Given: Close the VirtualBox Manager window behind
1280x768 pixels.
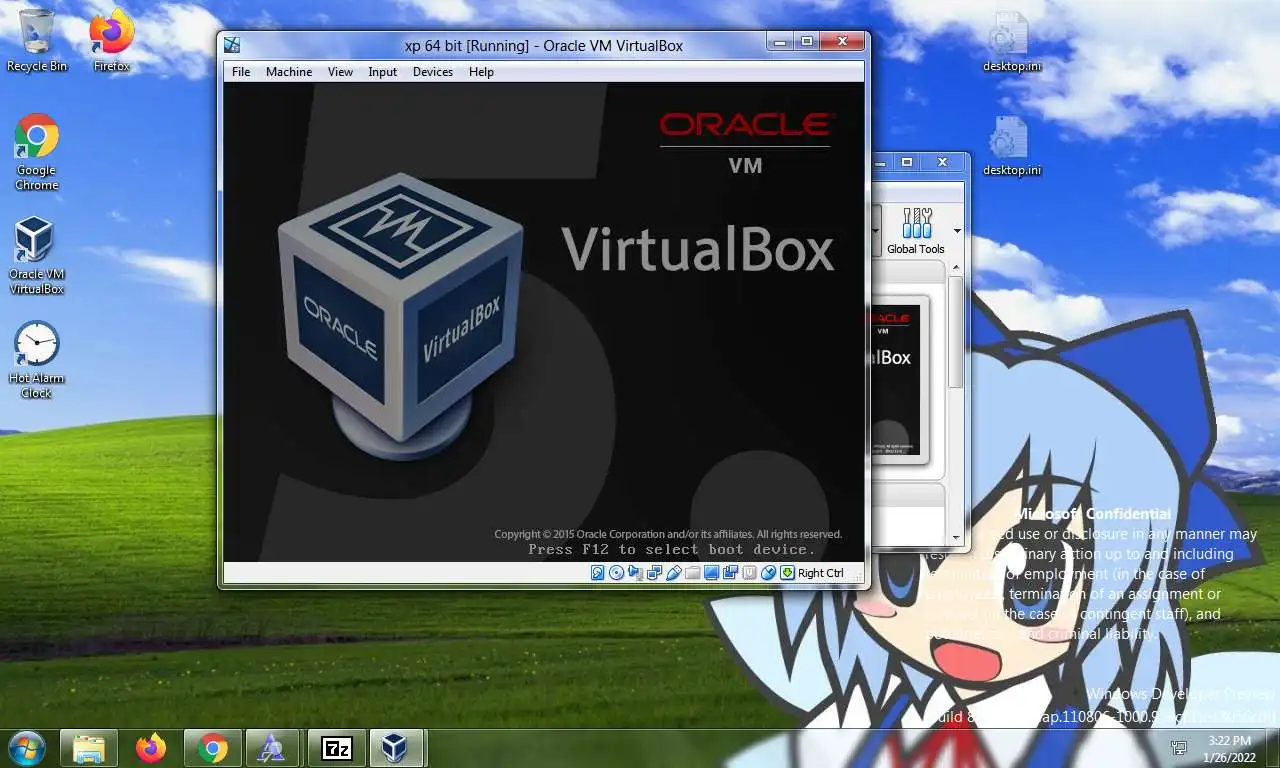Looking at the screenshot, I should click(x=942, y=162).
